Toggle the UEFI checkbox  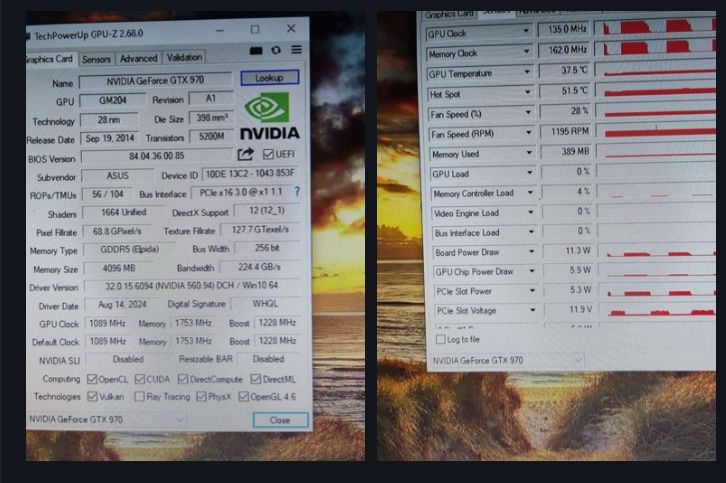click(x=268, y=154)
